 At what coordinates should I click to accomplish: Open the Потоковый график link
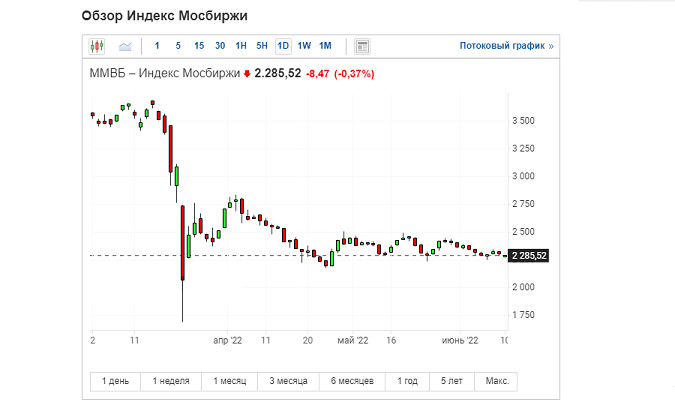click(x=507, y=46)
